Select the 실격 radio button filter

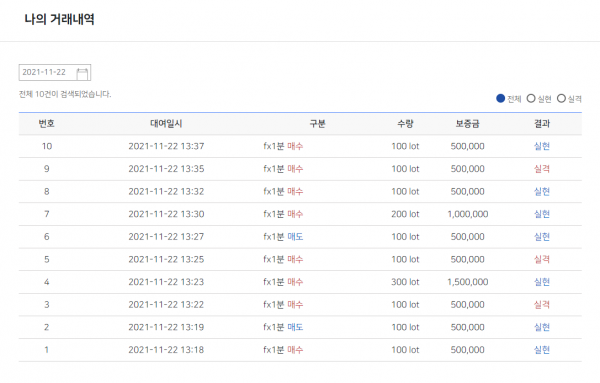point(561,99)
